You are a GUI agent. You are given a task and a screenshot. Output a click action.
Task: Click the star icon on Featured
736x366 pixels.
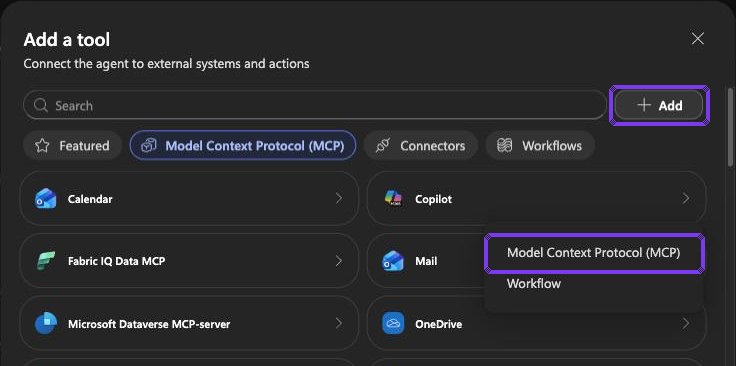point(42,146)
